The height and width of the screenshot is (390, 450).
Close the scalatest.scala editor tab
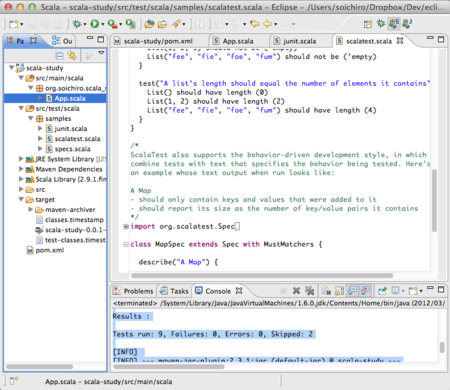click(x=400, y=41)
